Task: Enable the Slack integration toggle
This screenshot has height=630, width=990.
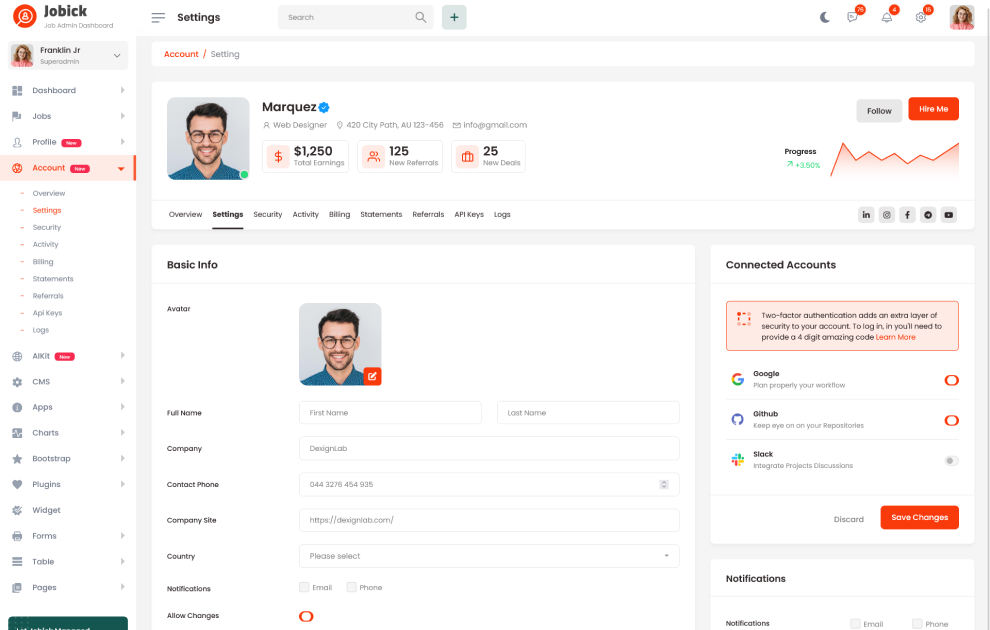Action: click(951, 460)
